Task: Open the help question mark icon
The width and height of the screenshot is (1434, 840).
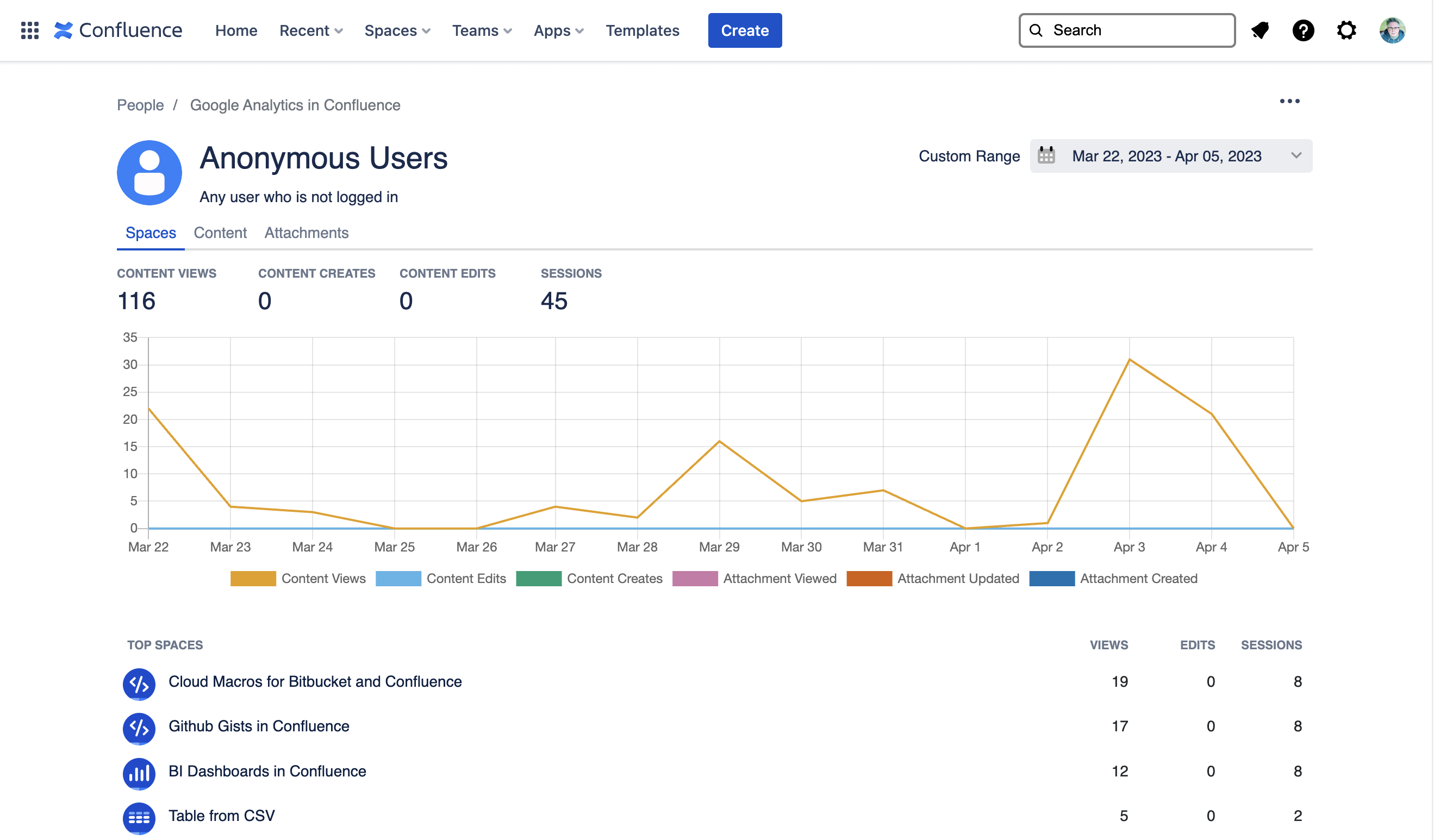Action: click(x=1303, y=30)
